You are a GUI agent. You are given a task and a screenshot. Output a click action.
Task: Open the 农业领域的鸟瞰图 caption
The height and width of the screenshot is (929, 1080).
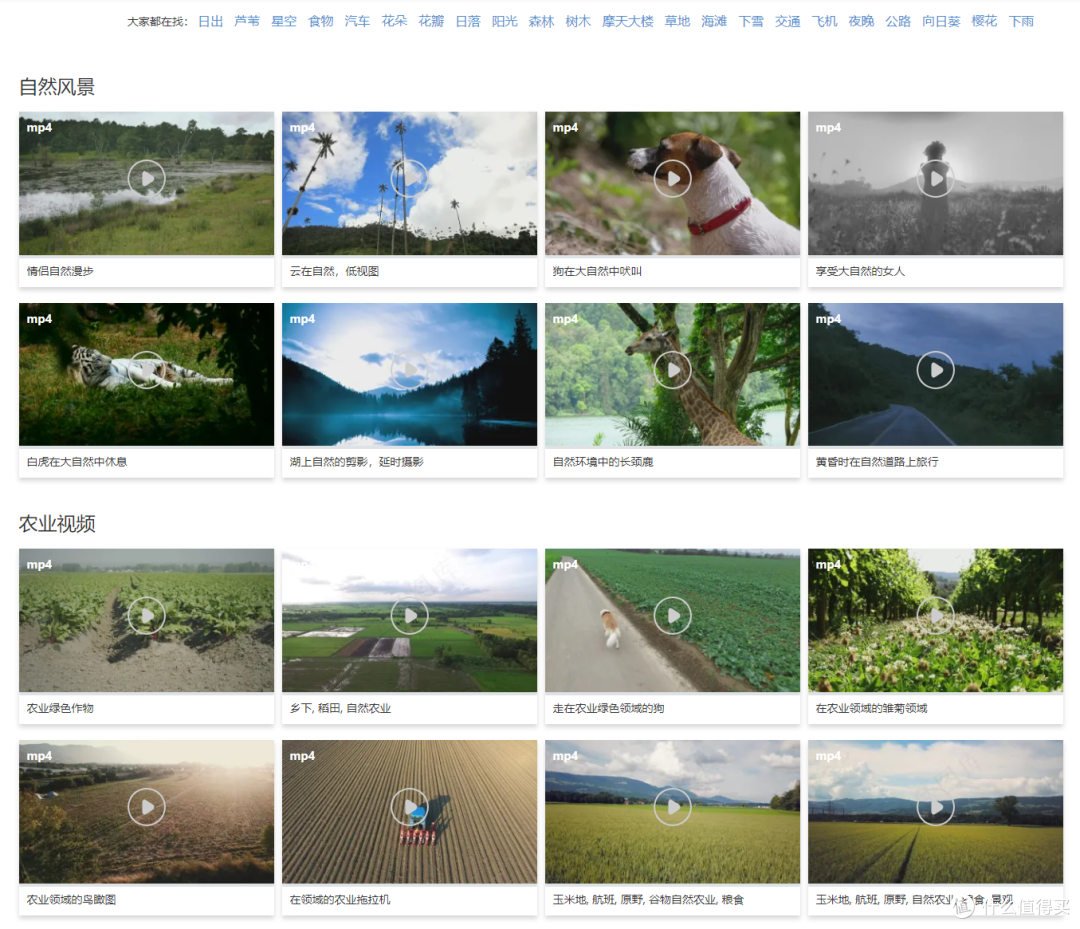[x=71, y=900]
